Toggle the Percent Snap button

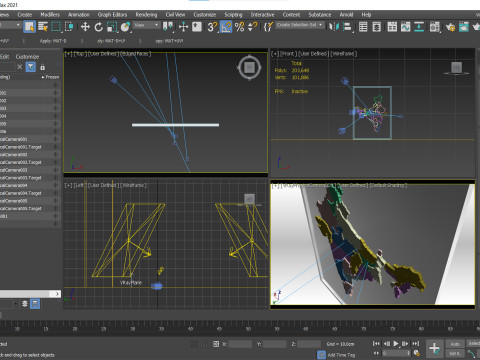pyautogui.click(x=239, y=27)
